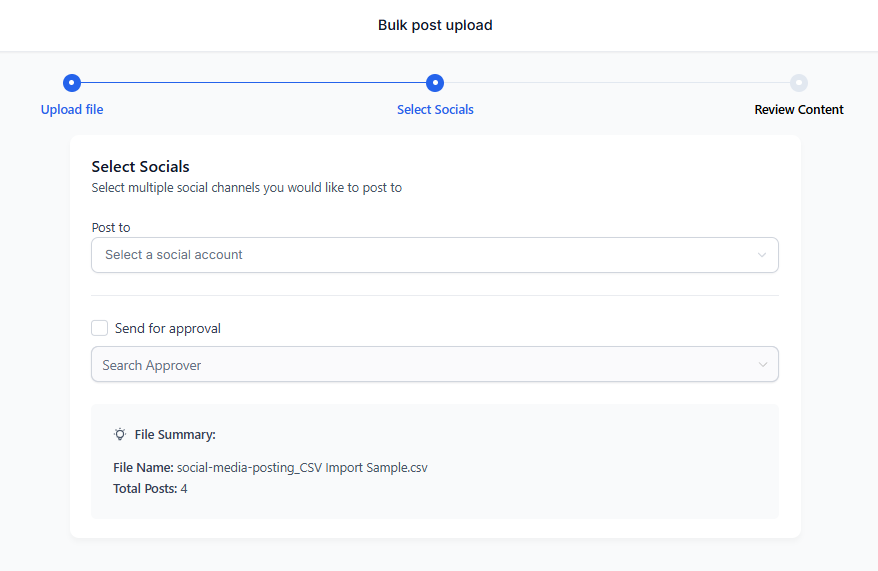Click the Select Socials section heading
Image resolution: width=878 pixels, height=571 pixels.
click(x=141, y=167)
